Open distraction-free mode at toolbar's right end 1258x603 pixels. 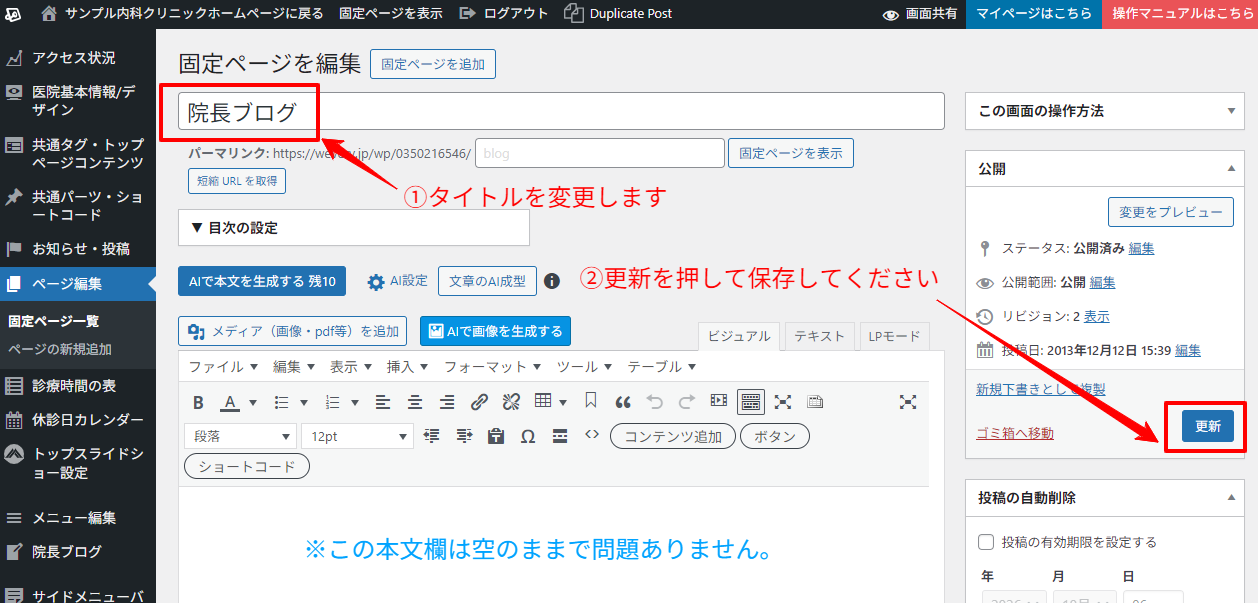point(908,402)
